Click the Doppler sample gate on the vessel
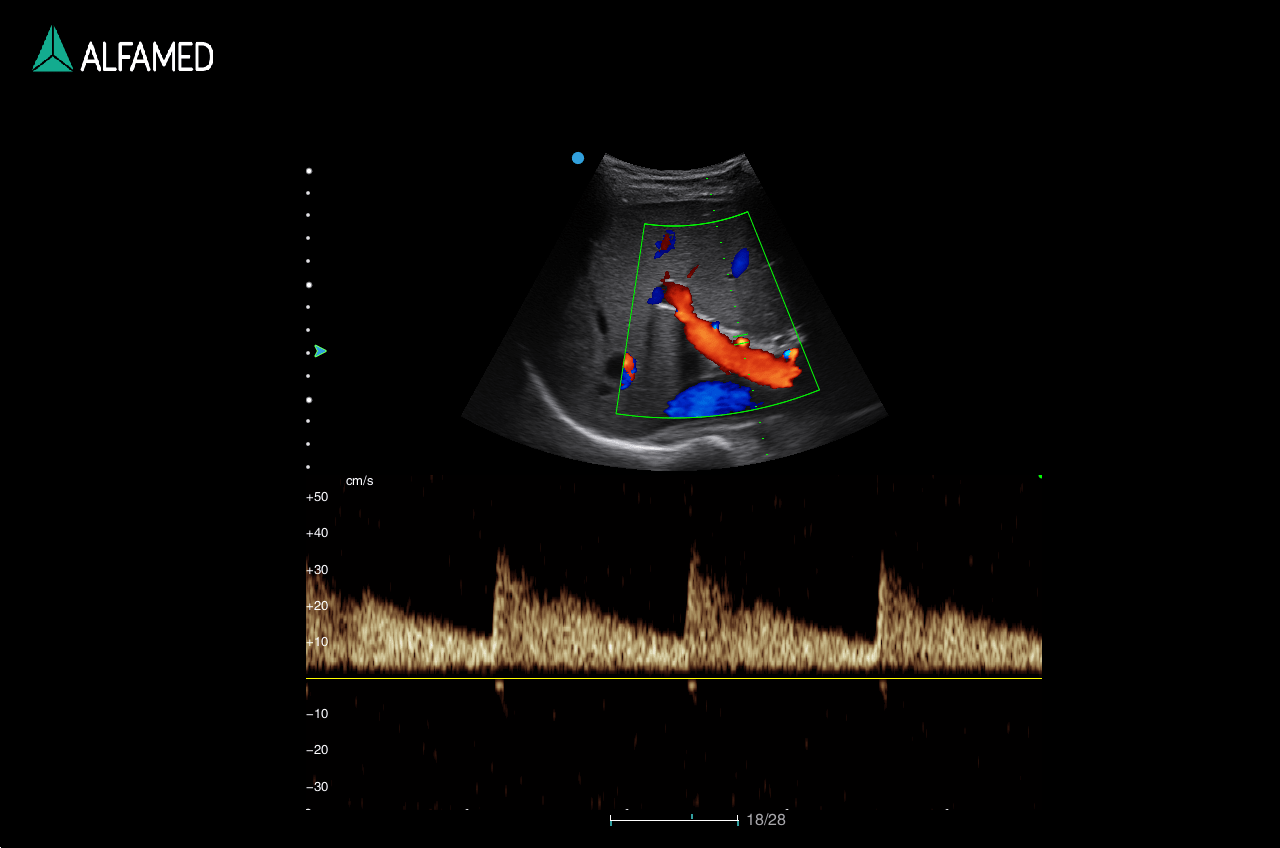This screenshot has height=848, width=1280. 742,342
